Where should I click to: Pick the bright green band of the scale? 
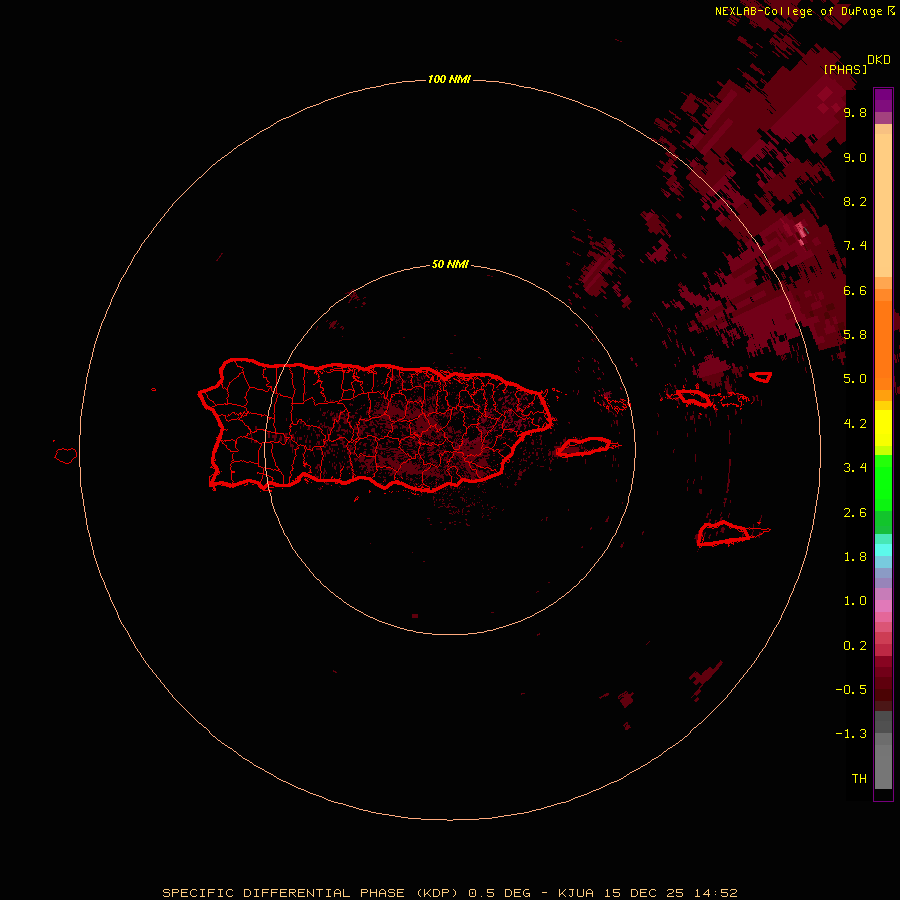tap(883, 483)
